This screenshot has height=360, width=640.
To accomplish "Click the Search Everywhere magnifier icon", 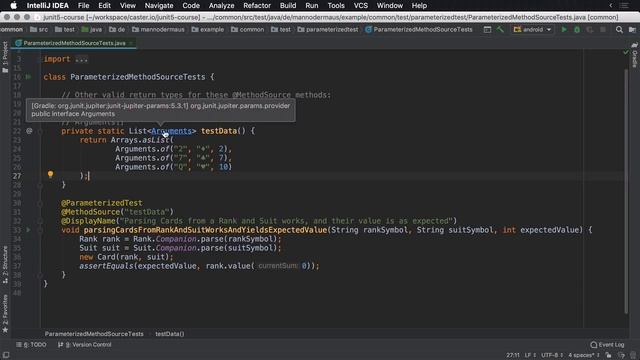I will click(619, 29).
